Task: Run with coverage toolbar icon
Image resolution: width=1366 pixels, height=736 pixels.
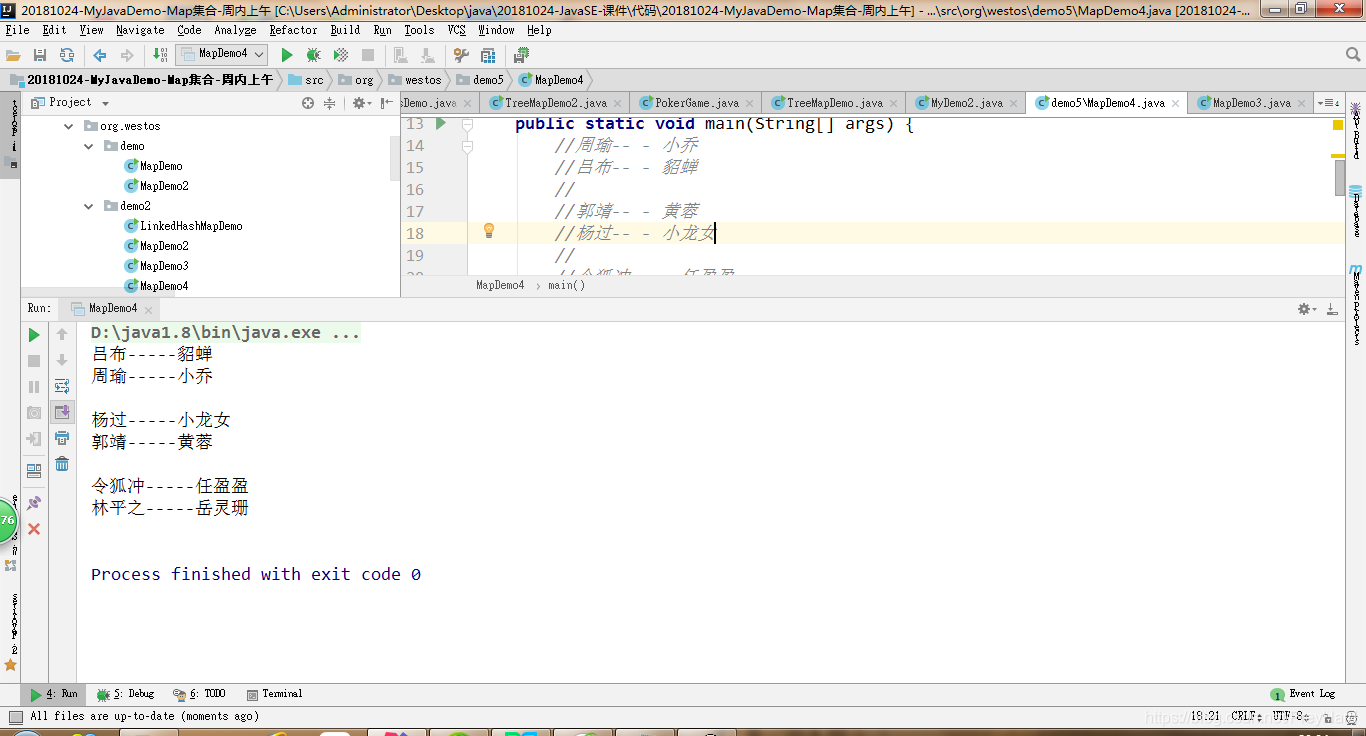Action: click(x=341, y=55)
